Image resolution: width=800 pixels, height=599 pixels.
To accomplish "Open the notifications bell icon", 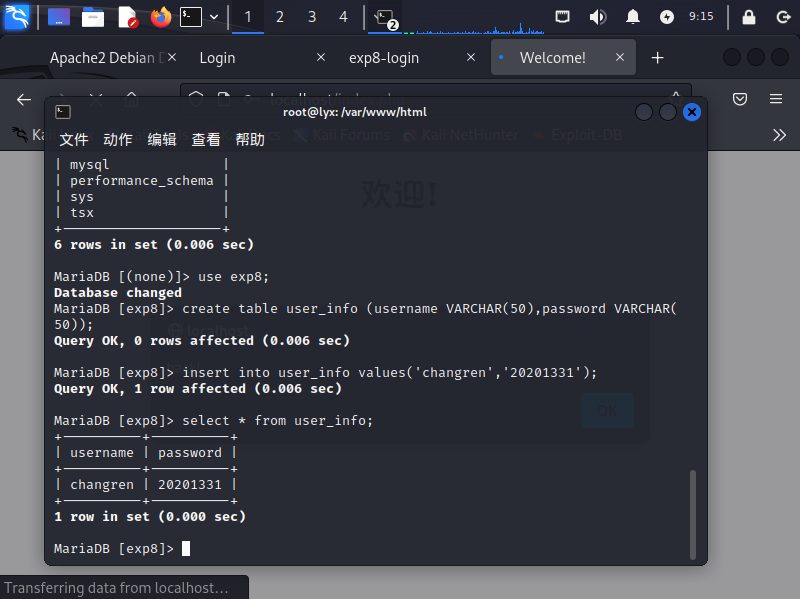I will (633, 17).
